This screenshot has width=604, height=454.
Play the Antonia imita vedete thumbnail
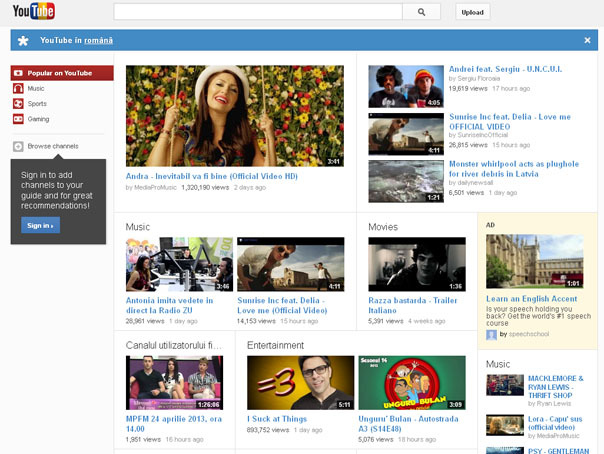coord(179,264)
